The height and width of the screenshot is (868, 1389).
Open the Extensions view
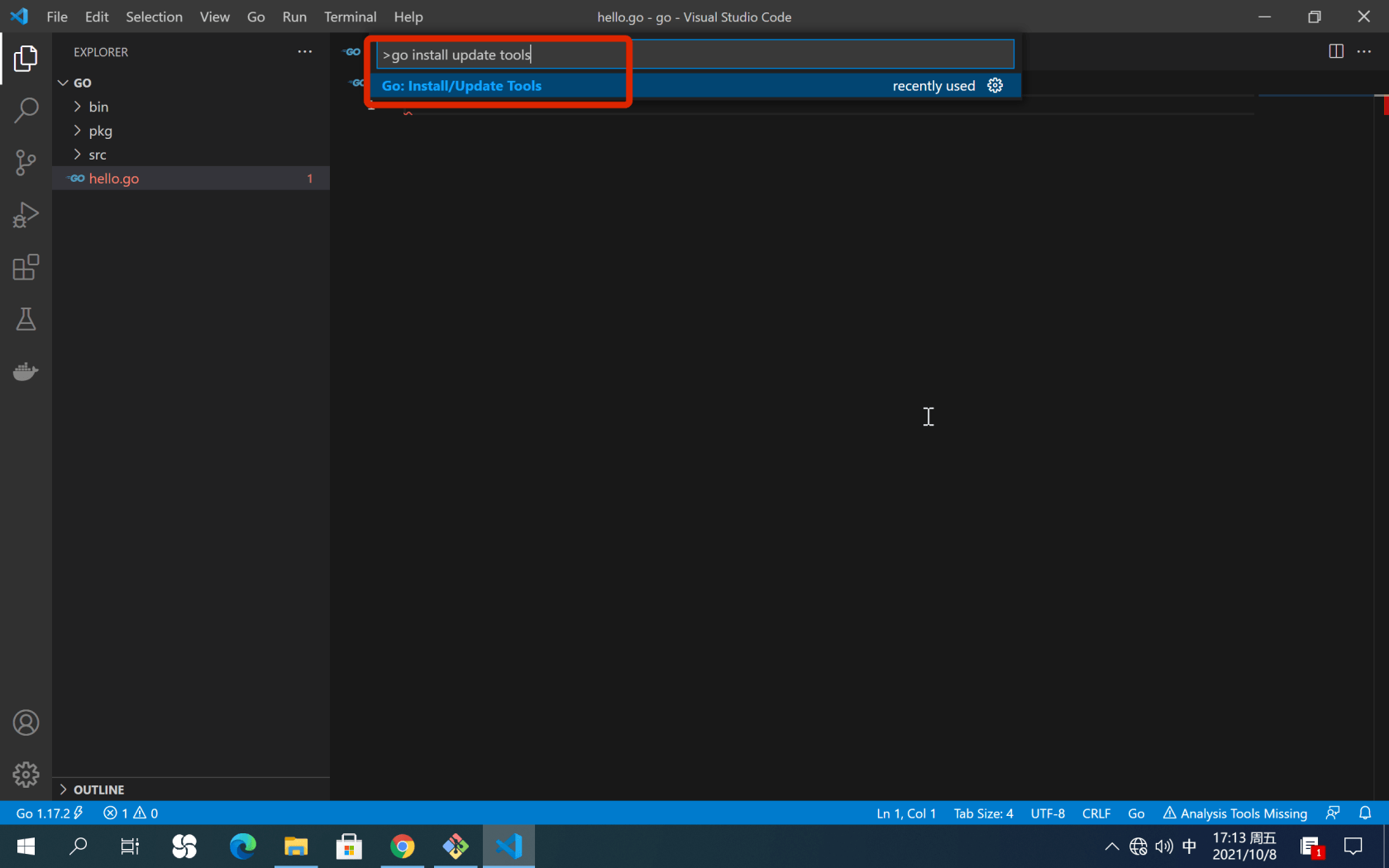pos(26,267)
